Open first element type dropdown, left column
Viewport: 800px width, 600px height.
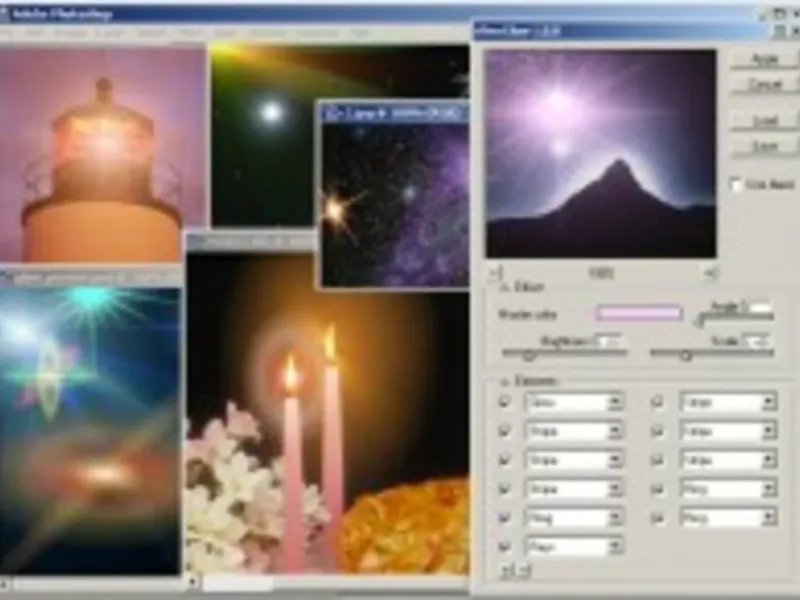click(x=574, y=403)
